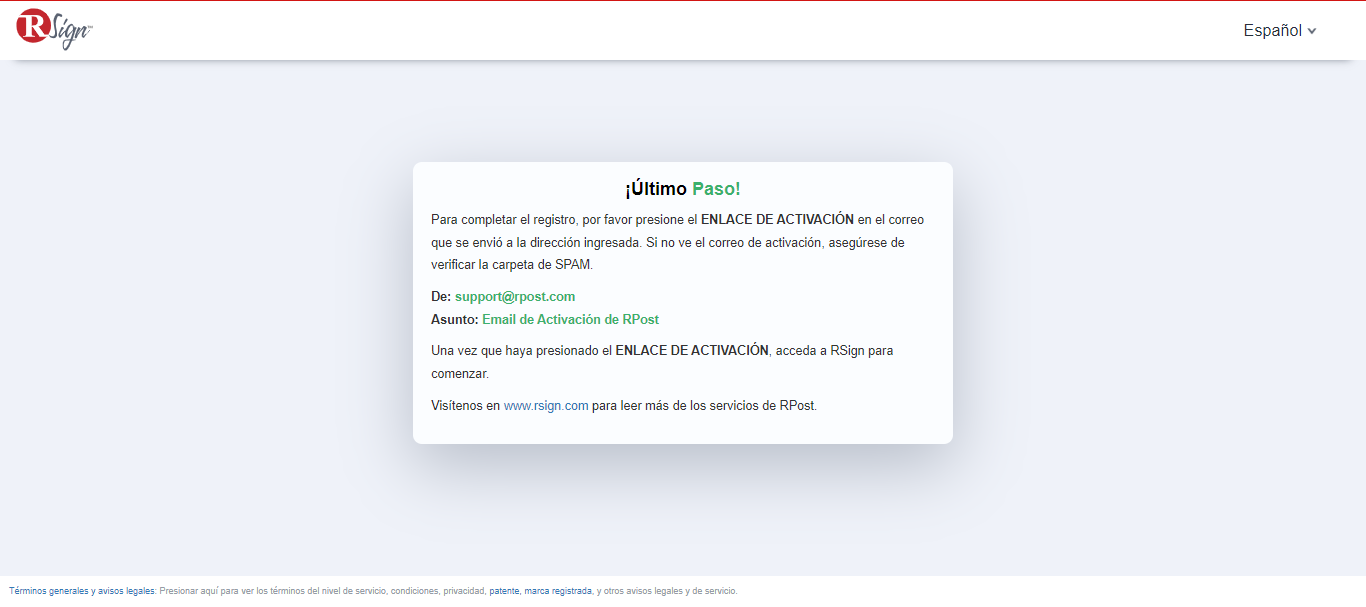The image size is (1366, 607).
Task: Open Términos generales y avisos legales link
Action: tap(82, 591)
